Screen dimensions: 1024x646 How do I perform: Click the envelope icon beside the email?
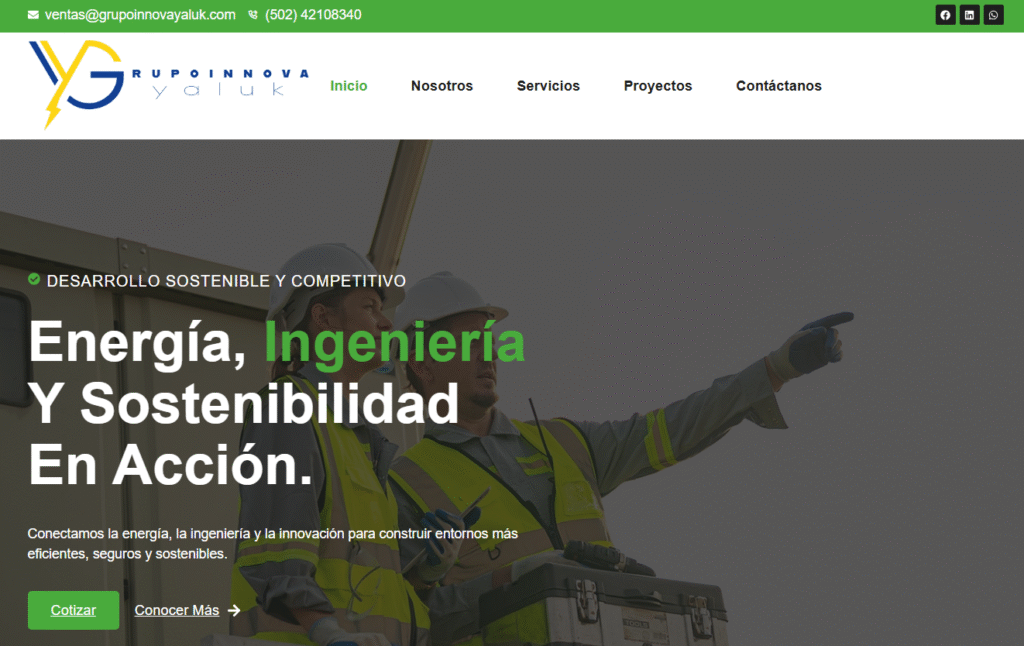34,15
